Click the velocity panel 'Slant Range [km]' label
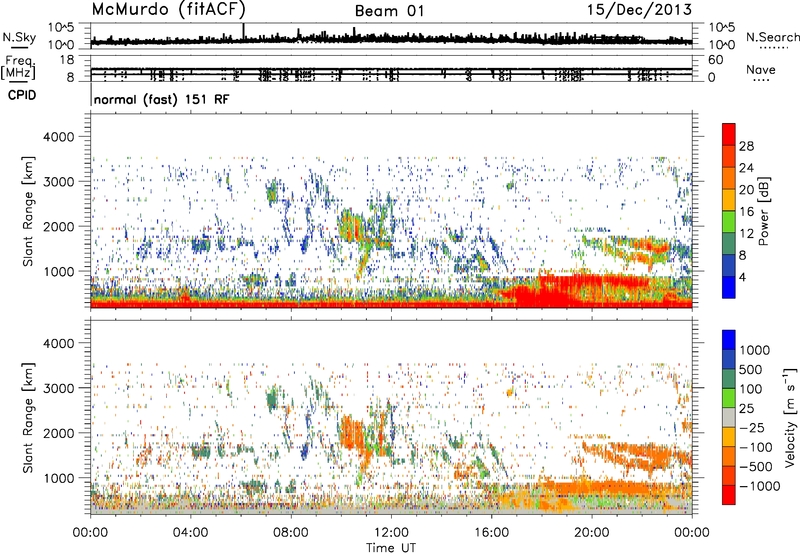This screenshot has height=554, width=800. (x=28, y=418)
